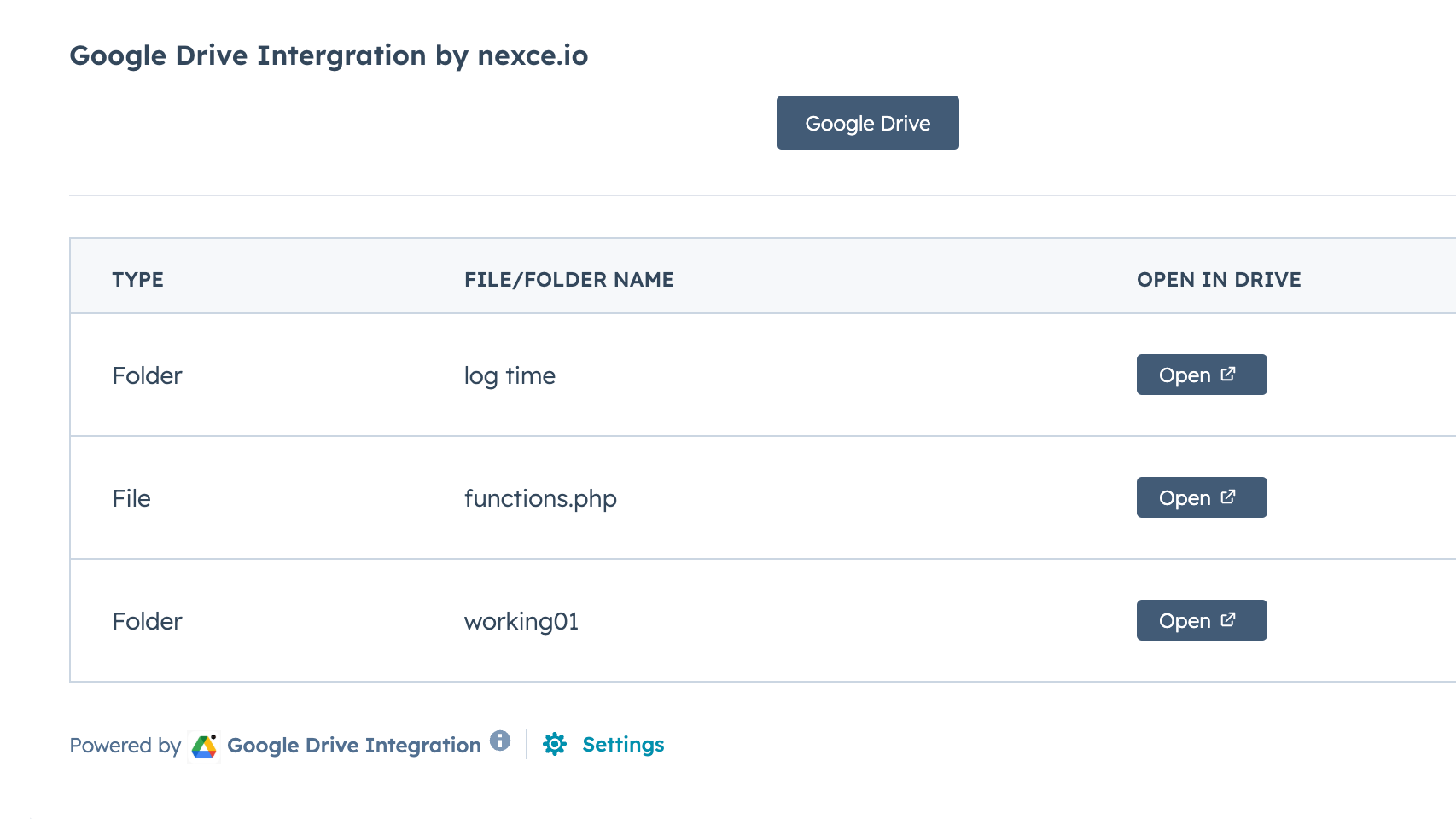The height and width of the screenshot is (819, 1456).
Task: Click the Google Drive Intergration page heading
Action: (x=329, y=55)
